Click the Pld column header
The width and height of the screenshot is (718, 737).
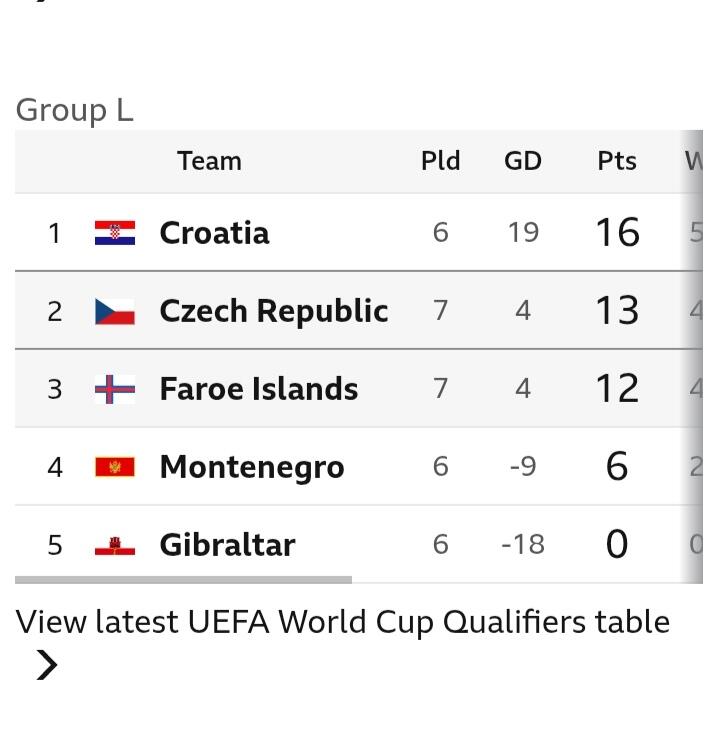440,161
